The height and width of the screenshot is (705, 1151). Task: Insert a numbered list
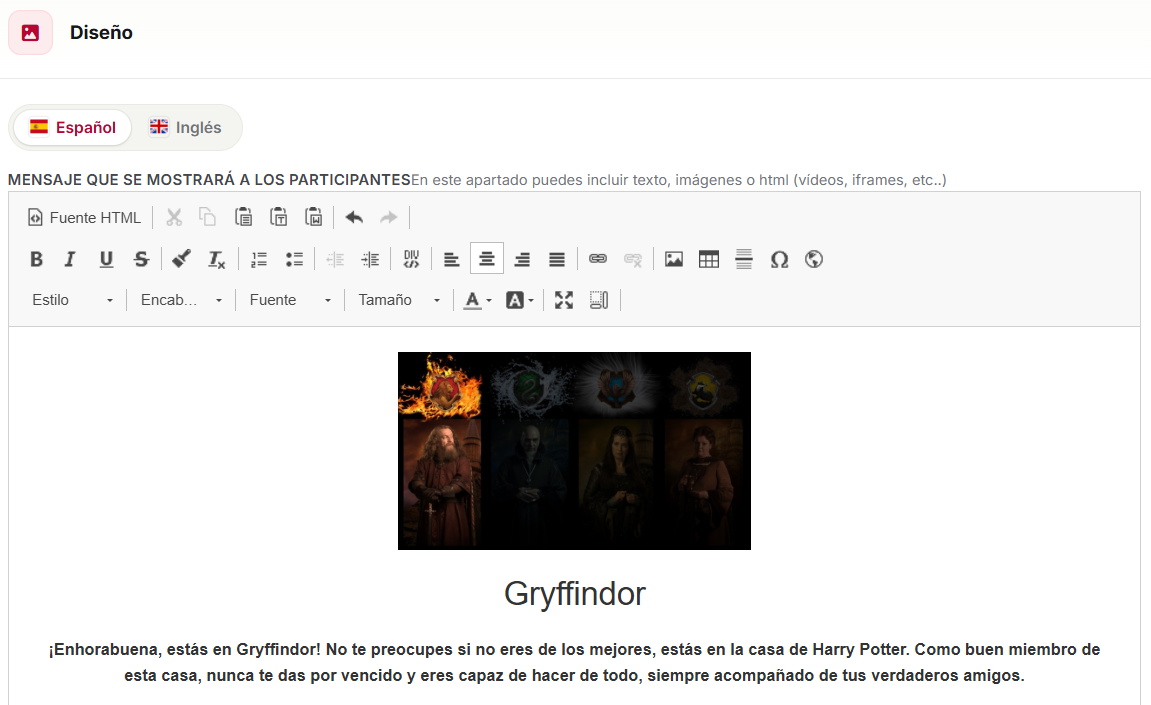[259, 259]
